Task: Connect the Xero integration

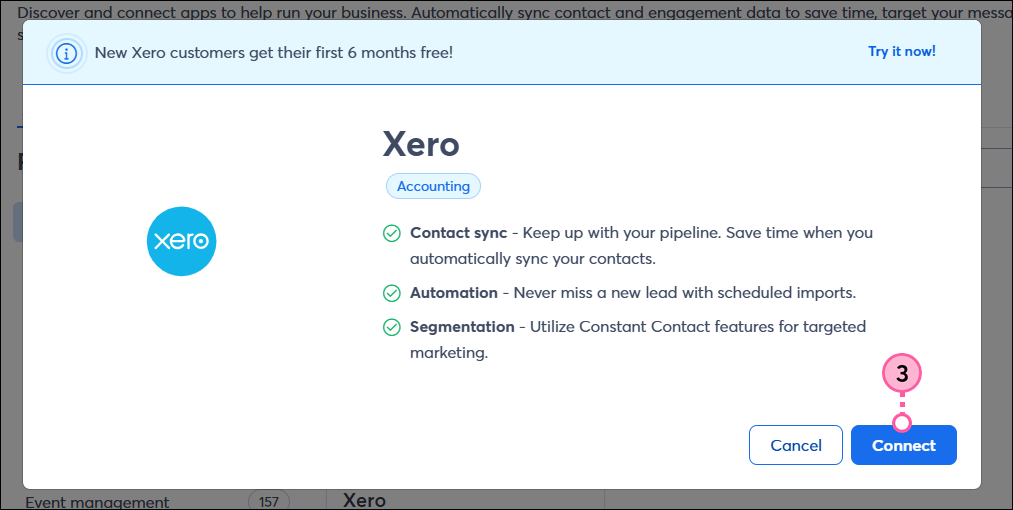Action: [904, 445]
